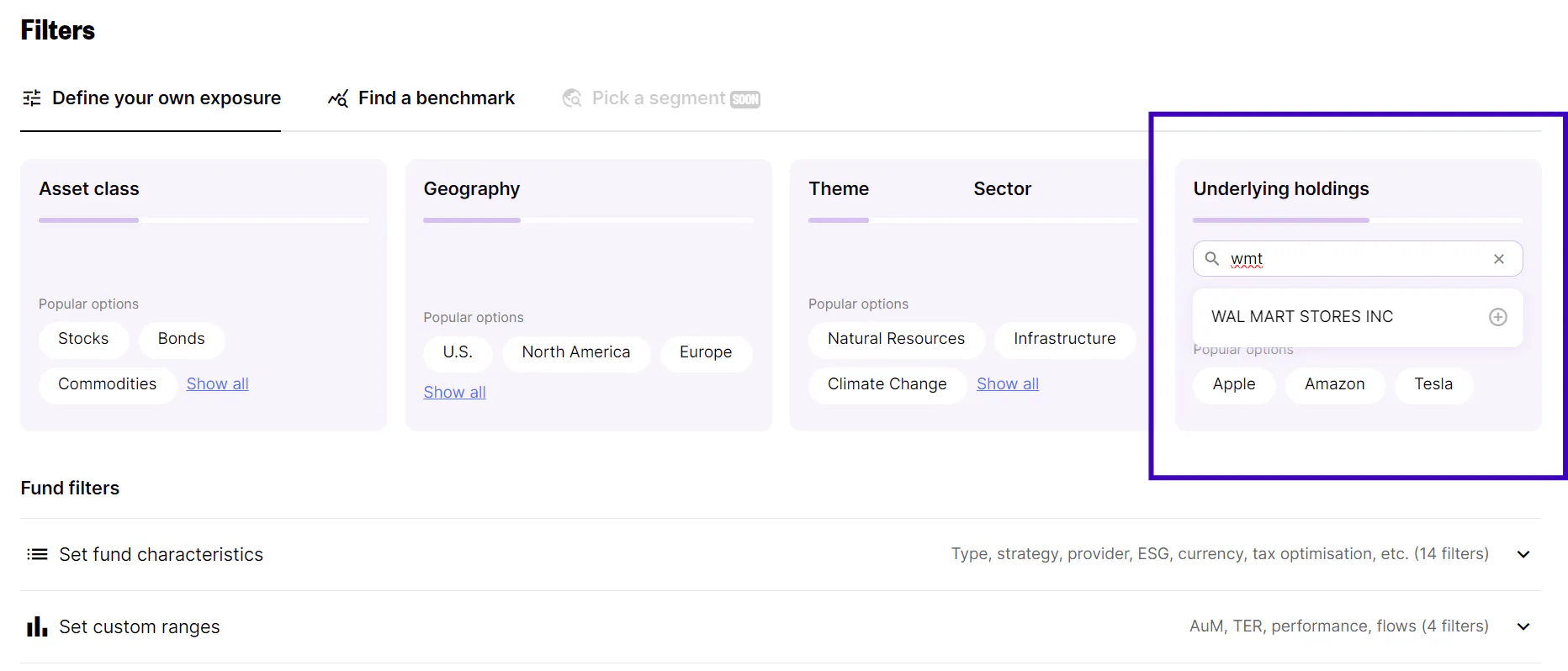The height and width of the screenshot is (671, 1568).
Task: Click the magnifier icon in holdings search
Action: tap(1212, 259)
